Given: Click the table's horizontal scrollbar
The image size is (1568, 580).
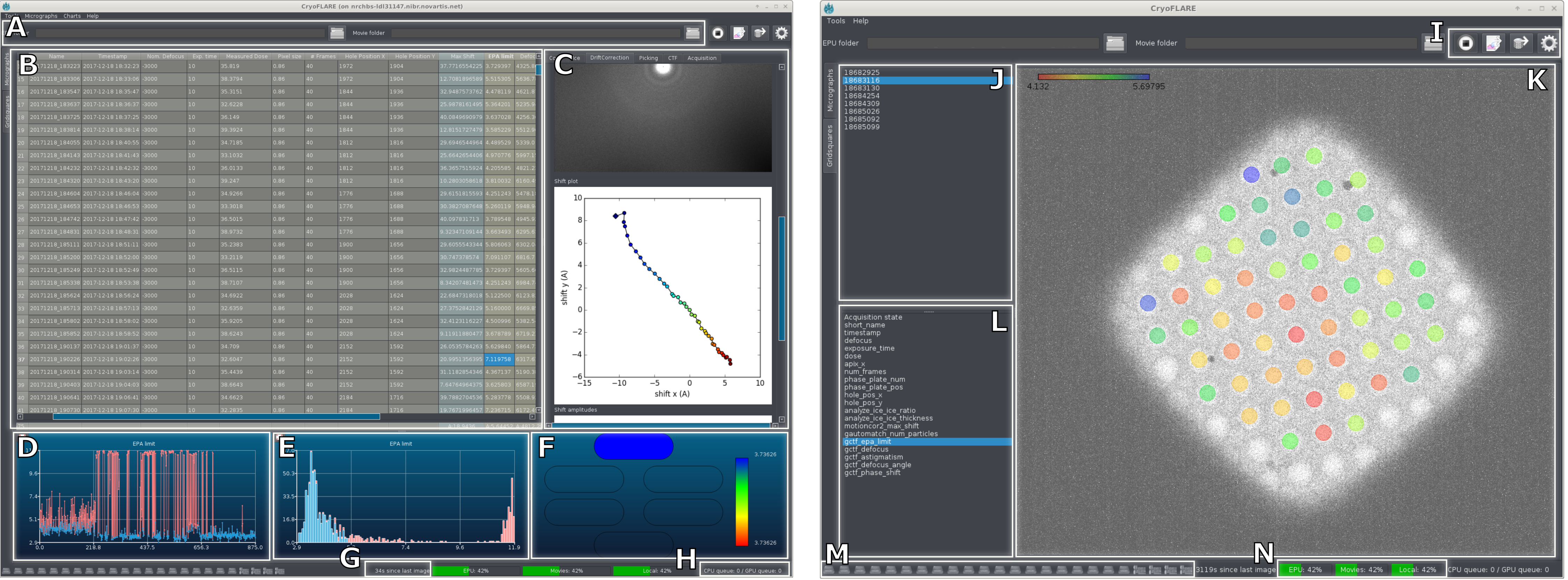Looking at the screenshot, I should (x=216, y=417).
